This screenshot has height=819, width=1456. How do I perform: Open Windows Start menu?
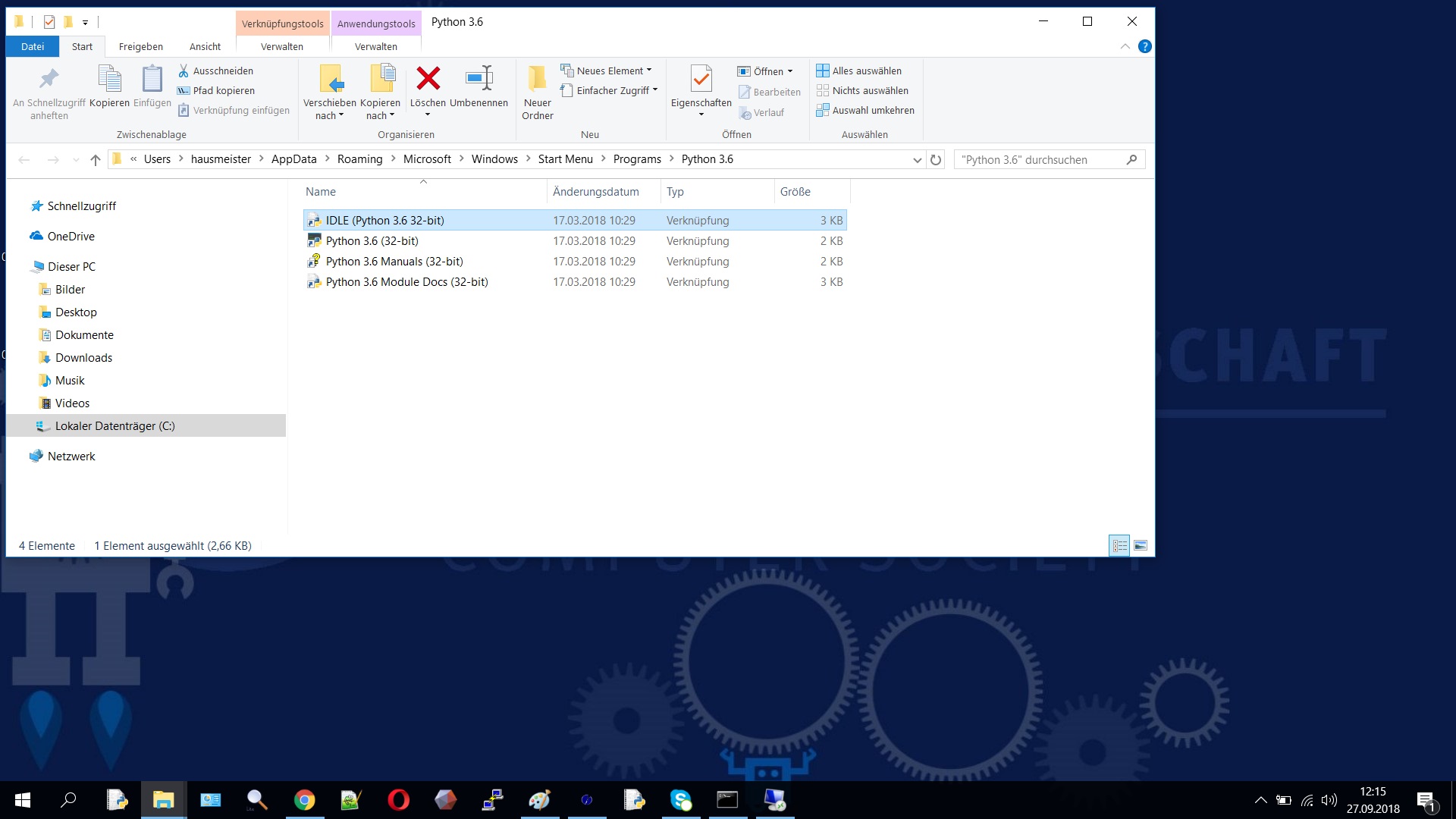(22, 800)
